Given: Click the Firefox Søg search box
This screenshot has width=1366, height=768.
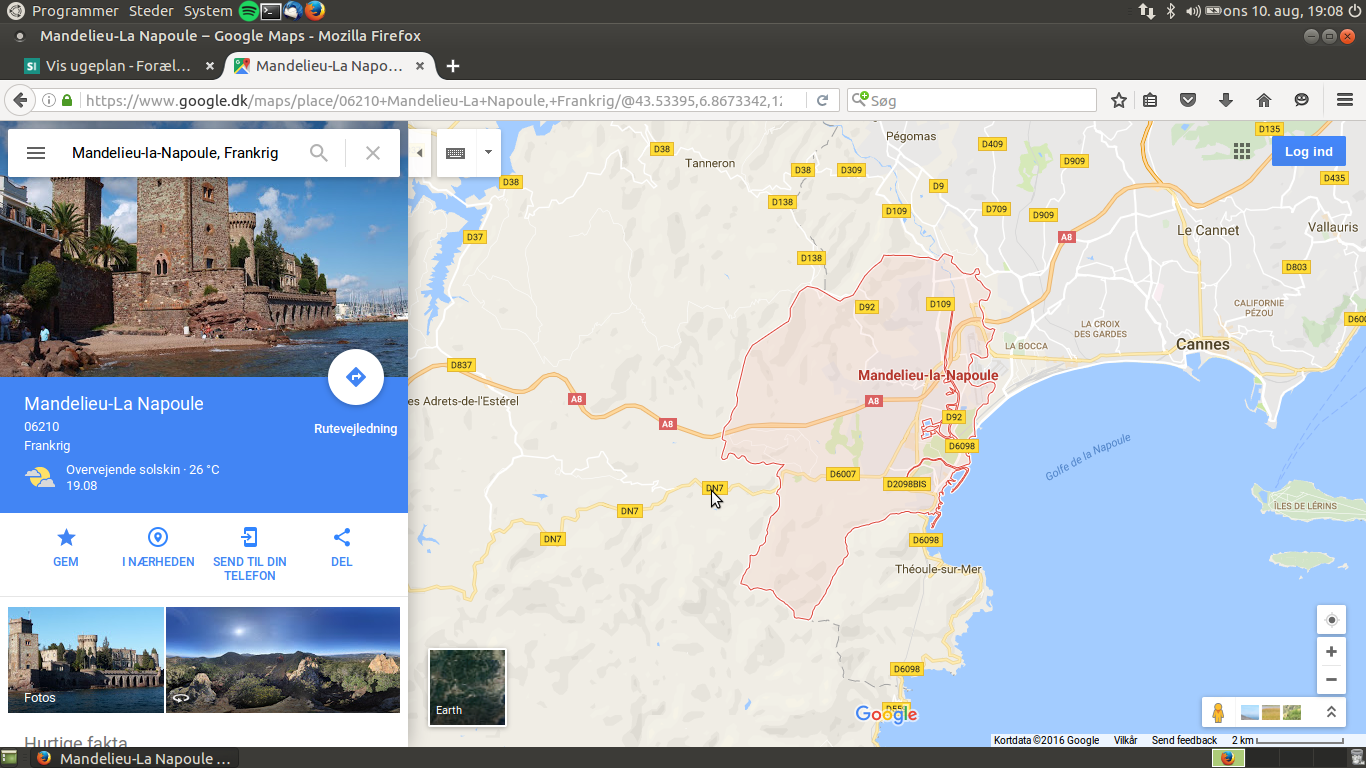Looking at the screenshot, I should click(x=972, y=100).
